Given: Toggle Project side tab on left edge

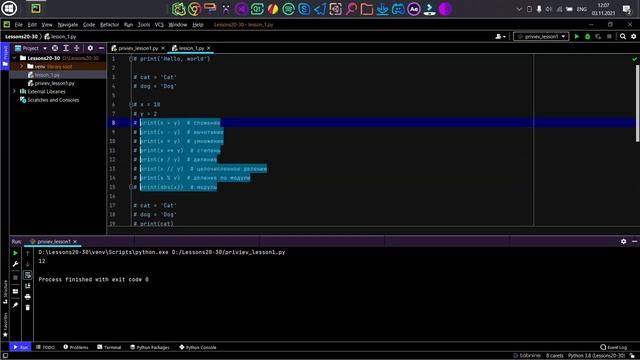Looking at the screenshot, I should click(x=5, y=57).
